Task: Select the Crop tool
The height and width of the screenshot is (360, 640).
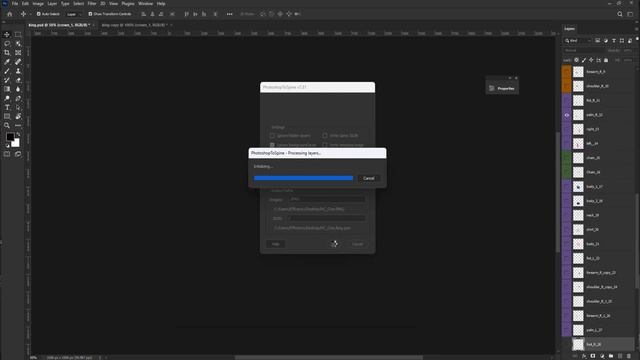Action: (x=7, y=53)
